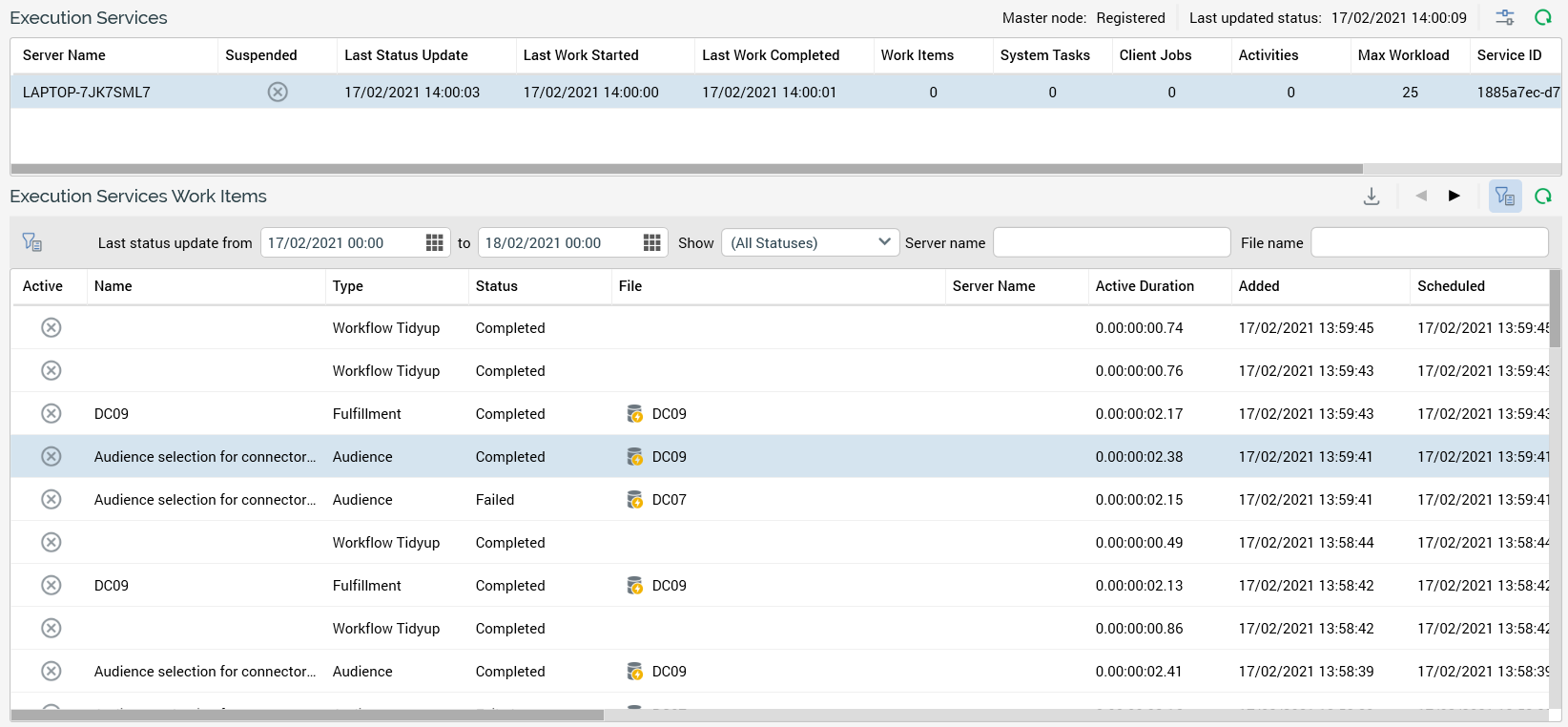Download the work items list
The image size is (1568, 727).
tap(1372, 197)
